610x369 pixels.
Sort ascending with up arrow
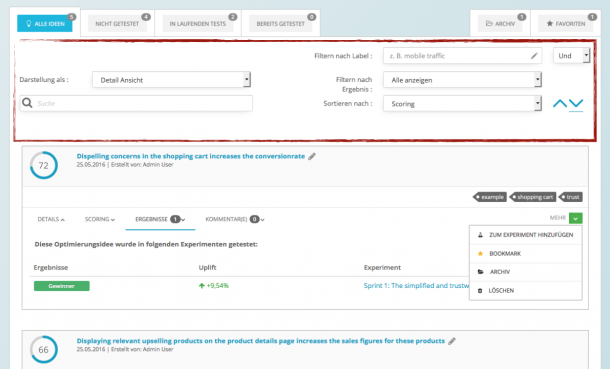coord(560,103)
